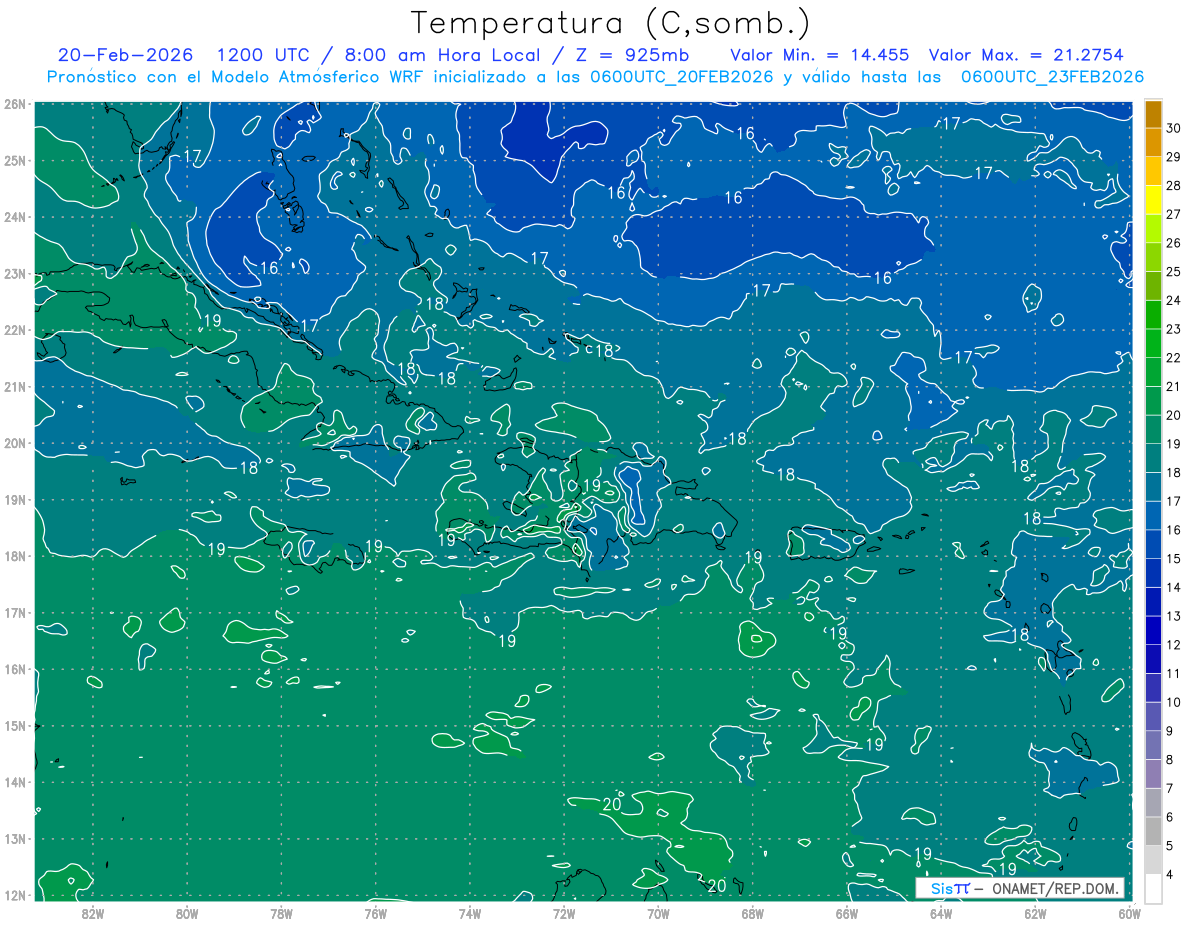The height and width of the screenshot is (927, 1200).
Task: Click the longitude label '72W'
Action: pyautogui.click(x=564, y=914)
